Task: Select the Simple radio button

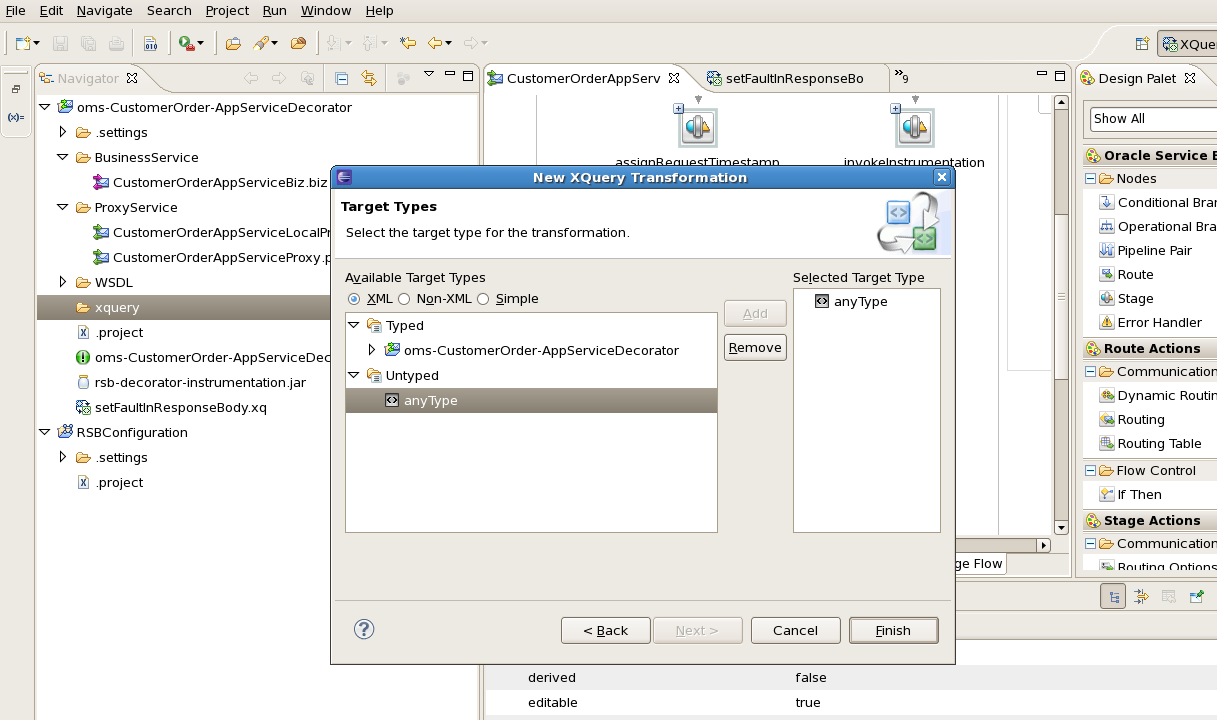Action: pos(483,299)
